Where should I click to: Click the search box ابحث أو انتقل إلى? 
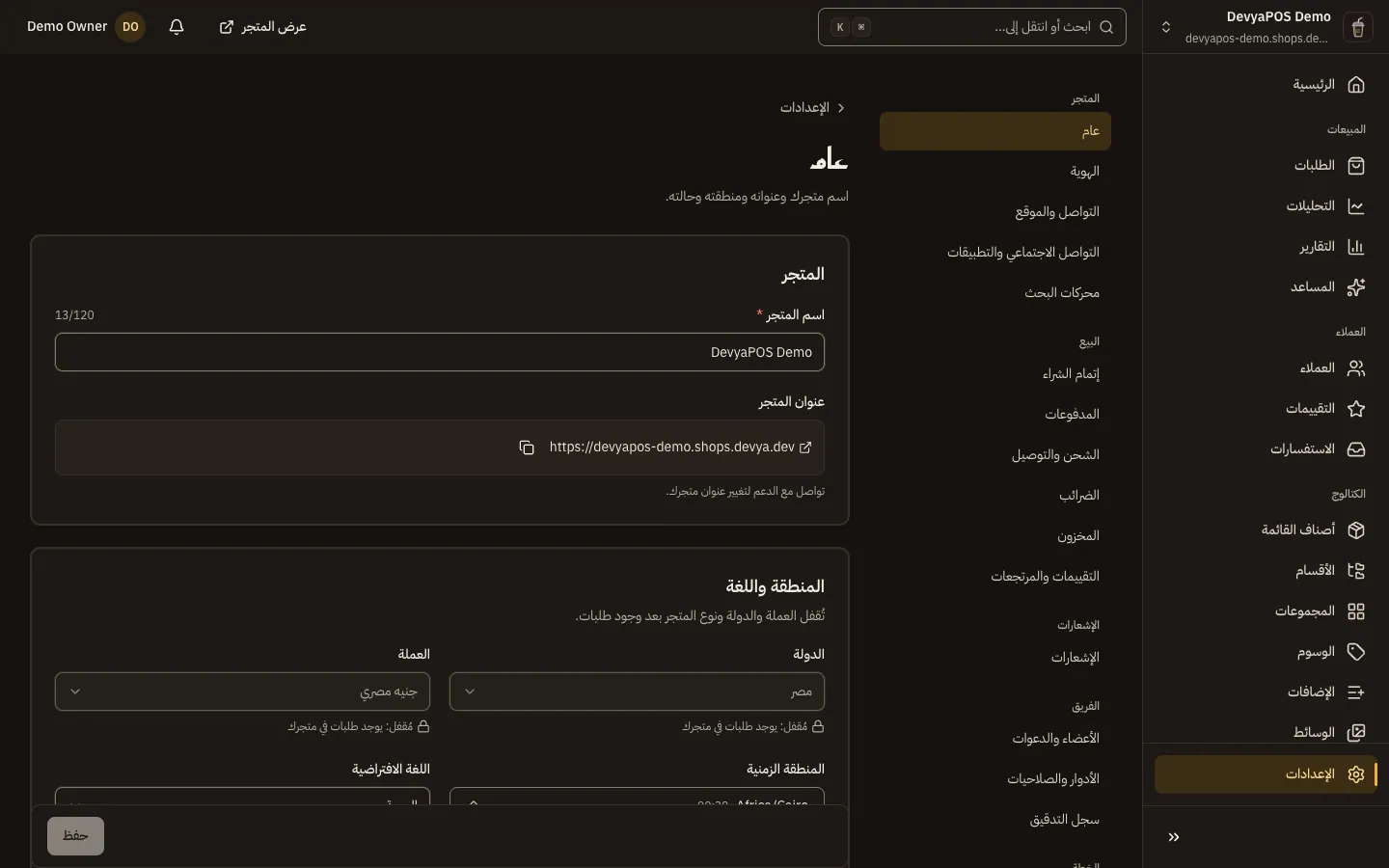click(972, 27)
